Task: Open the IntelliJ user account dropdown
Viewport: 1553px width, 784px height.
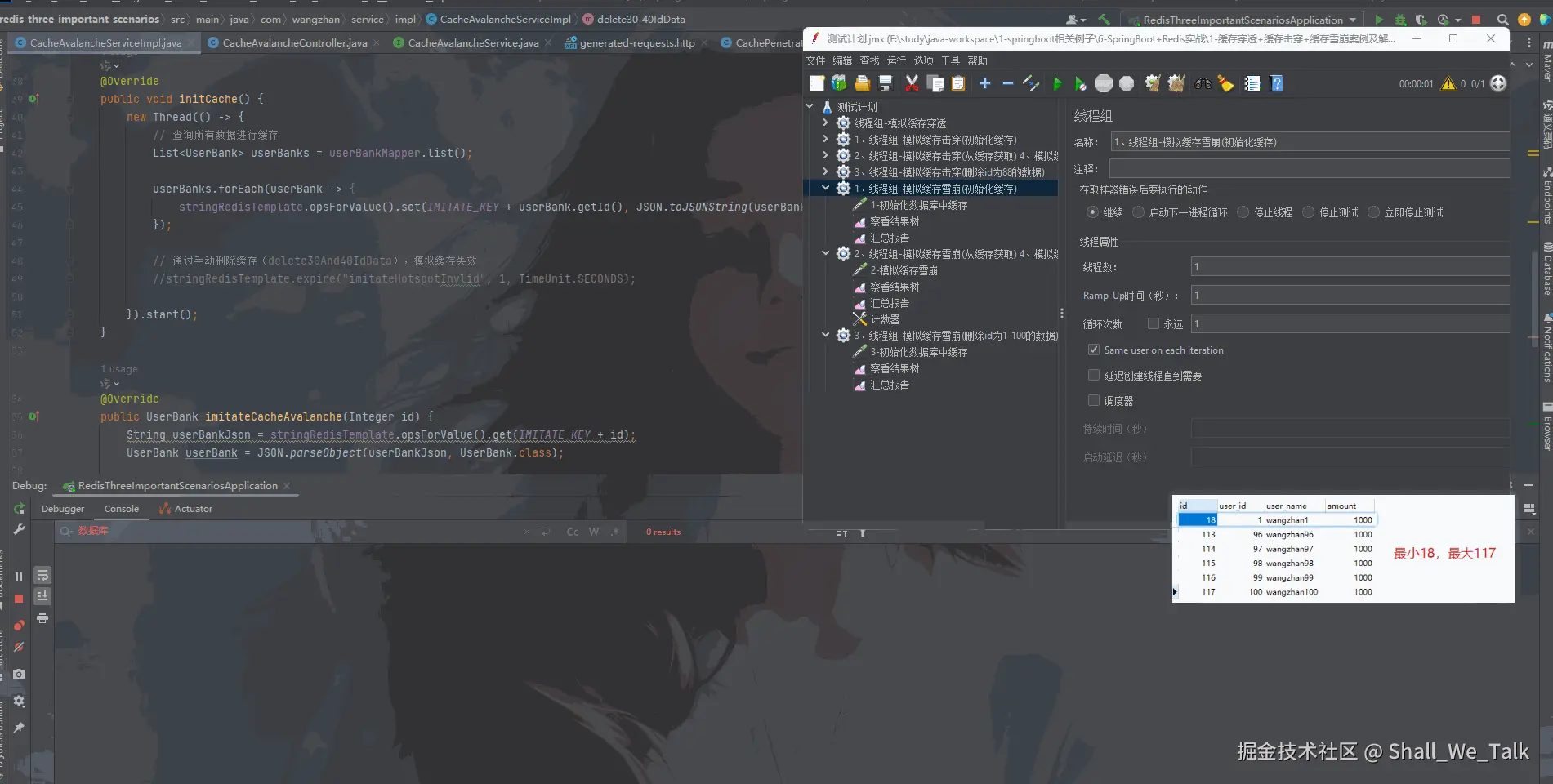Action: (x=1076, y=20)
